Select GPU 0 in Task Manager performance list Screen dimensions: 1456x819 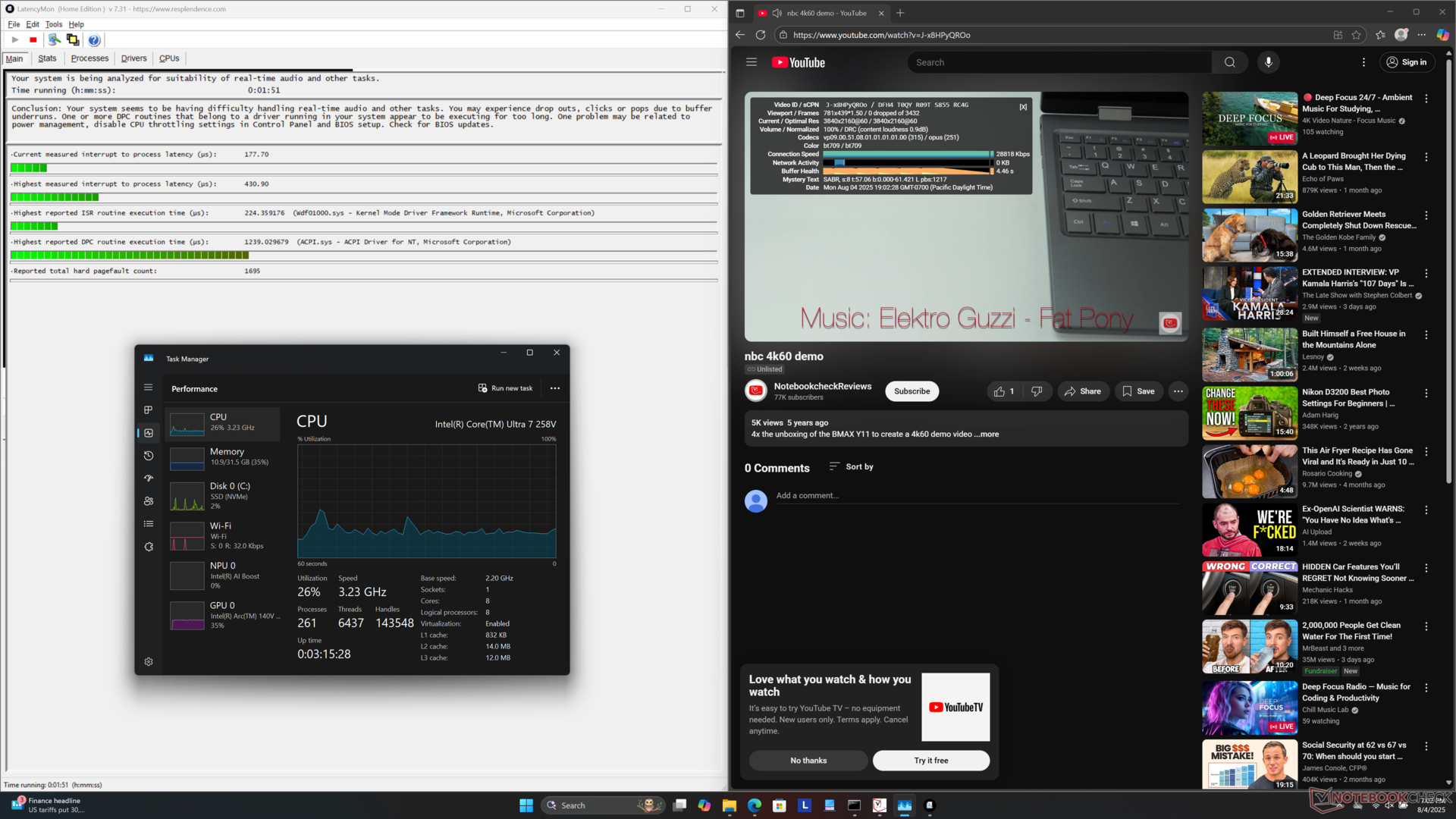223,615
